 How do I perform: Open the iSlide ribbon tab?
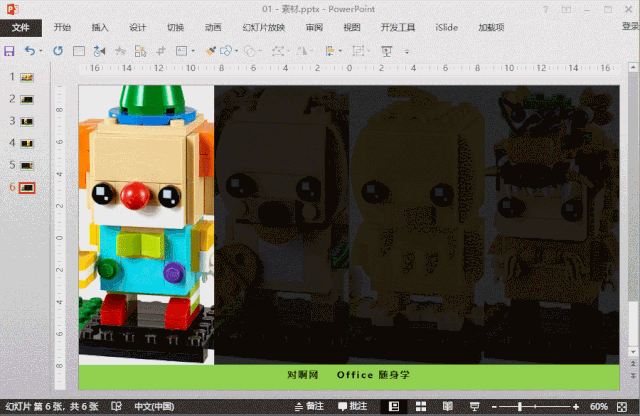click(447, 27)
